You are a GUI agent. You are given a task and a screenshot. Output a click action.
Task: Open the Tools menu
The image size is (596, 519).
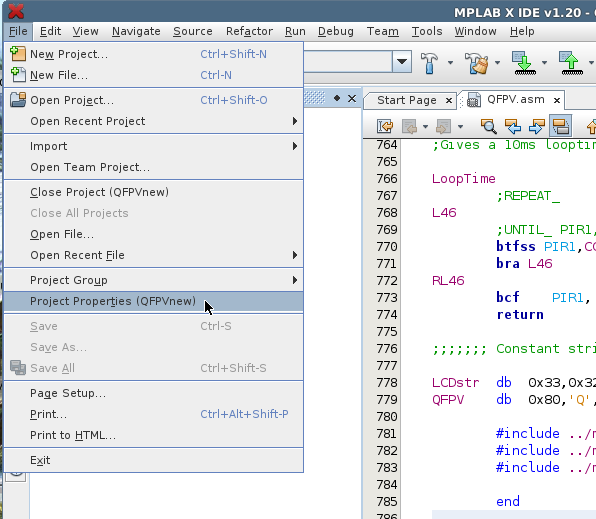point(427,31)
